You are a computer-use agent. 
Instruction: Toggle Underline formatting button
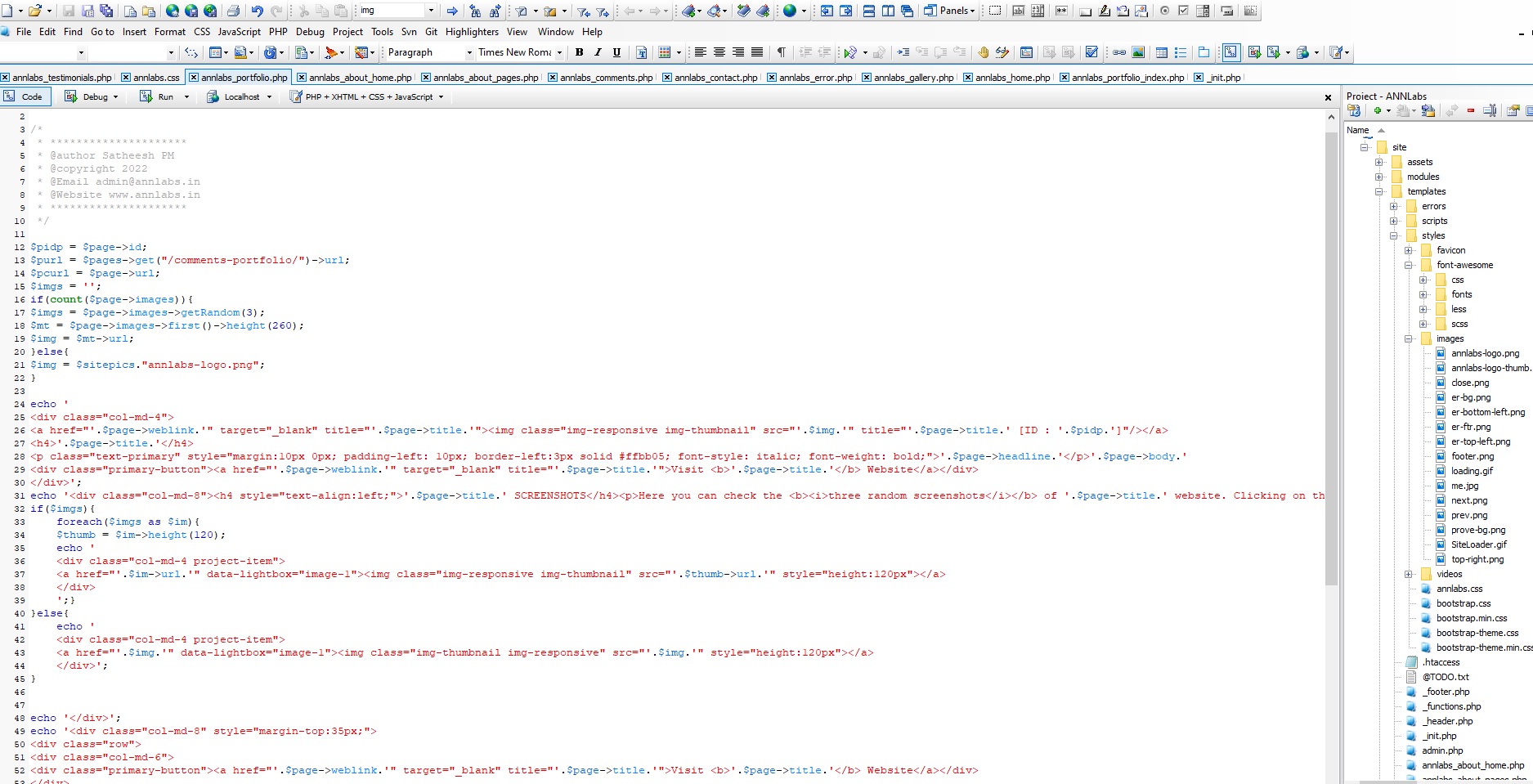[x=616, y=52]
